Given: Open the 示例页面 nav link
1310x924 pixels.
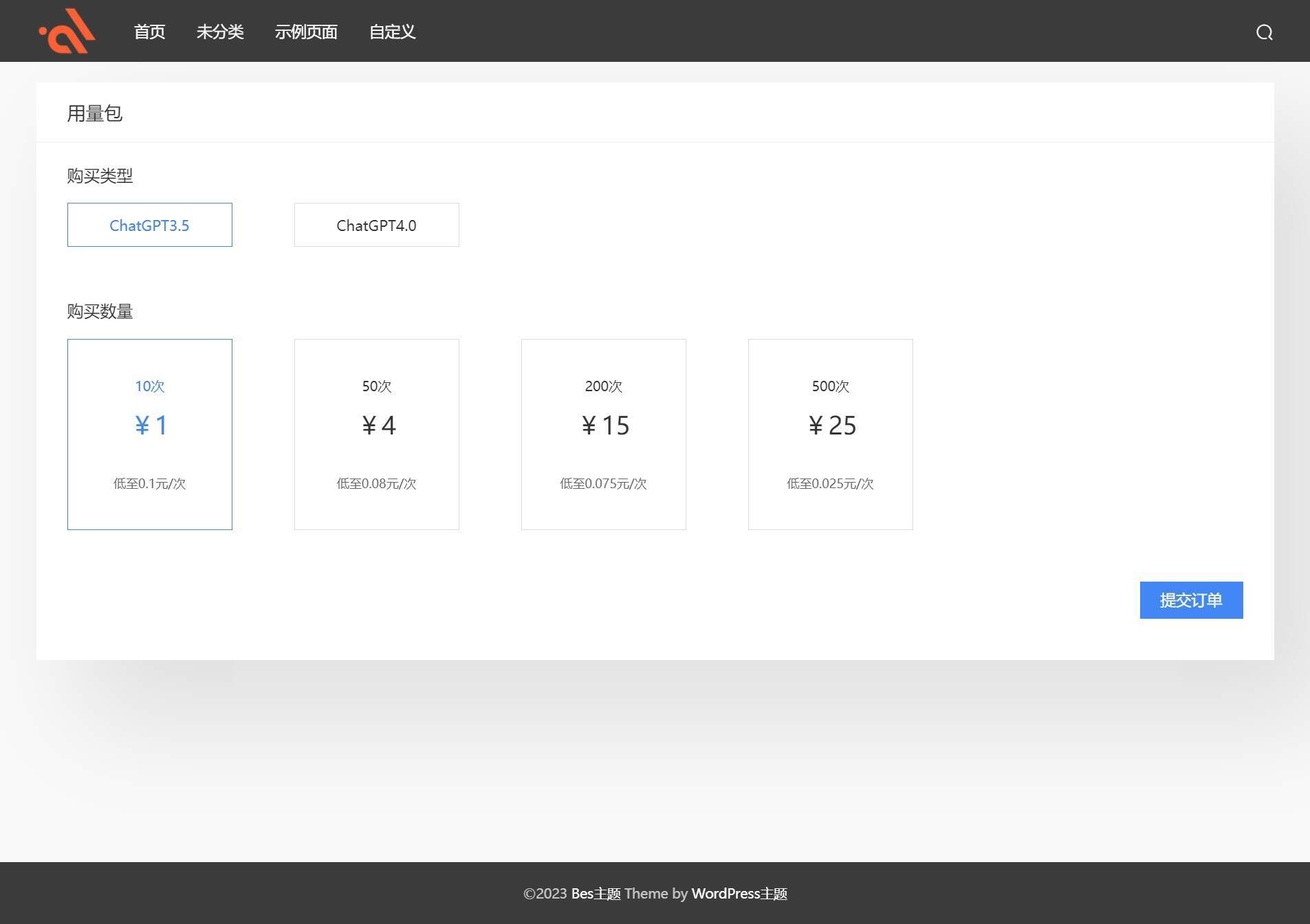Looking at the screenshot, I should pos(306,32).
